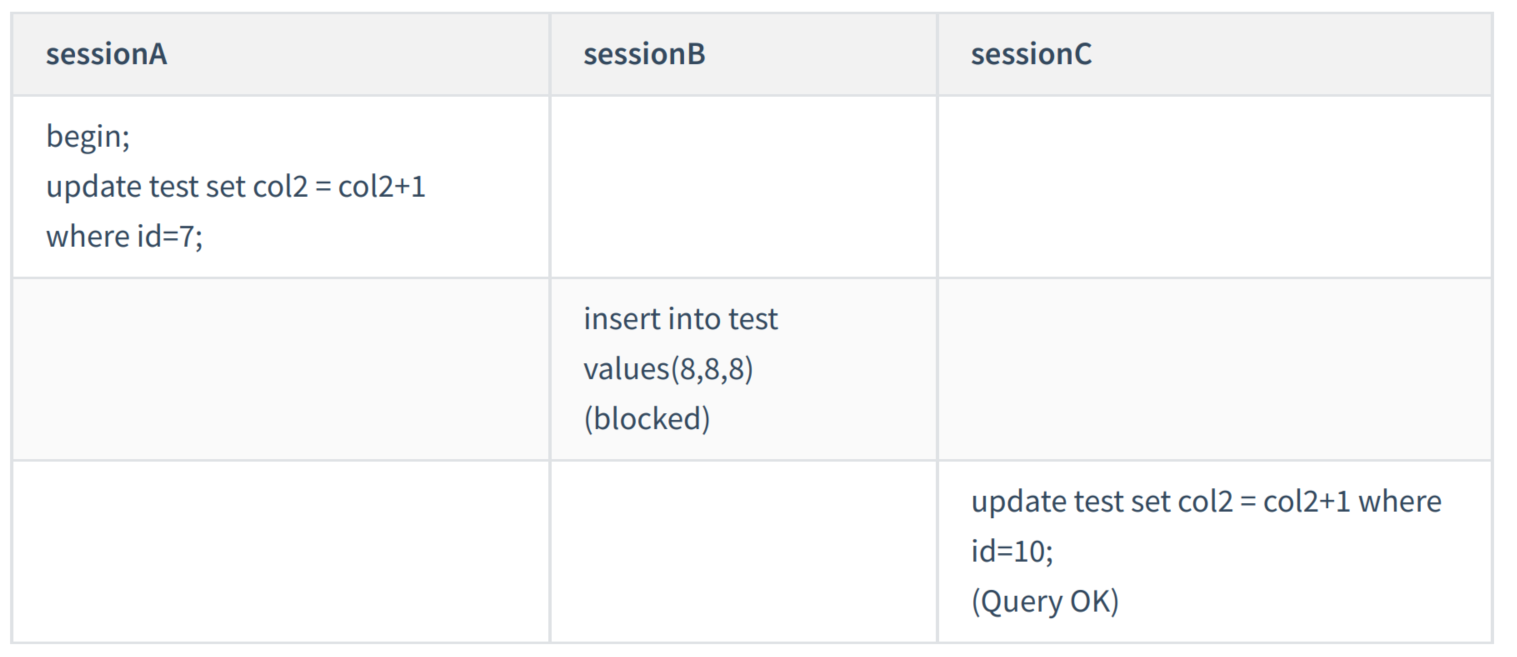This screenshot has height=657, width=1517.
Task: Click the sessionA column header
Action: point(106,54)
